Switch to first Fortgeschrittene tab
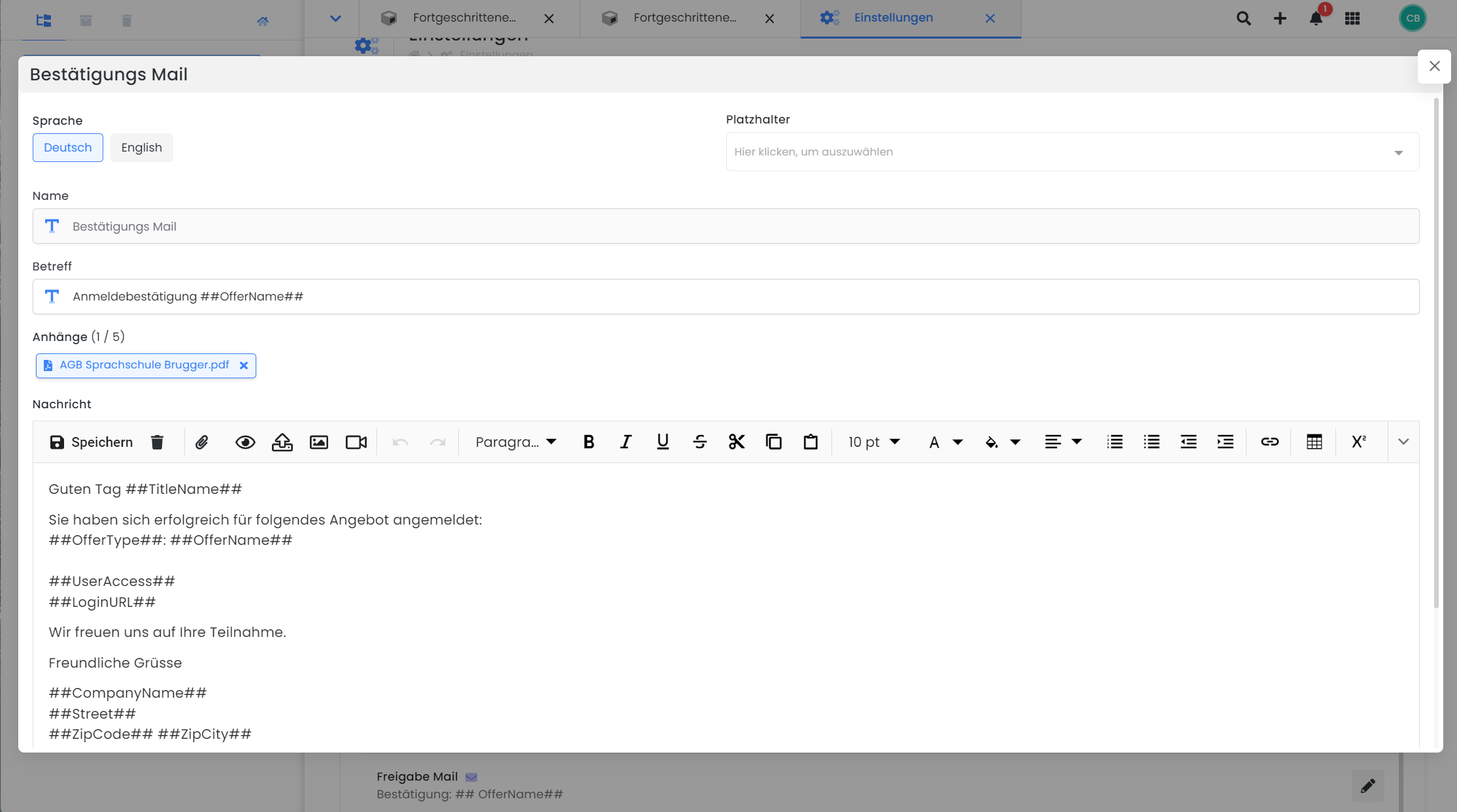 (x=464, y=18)
